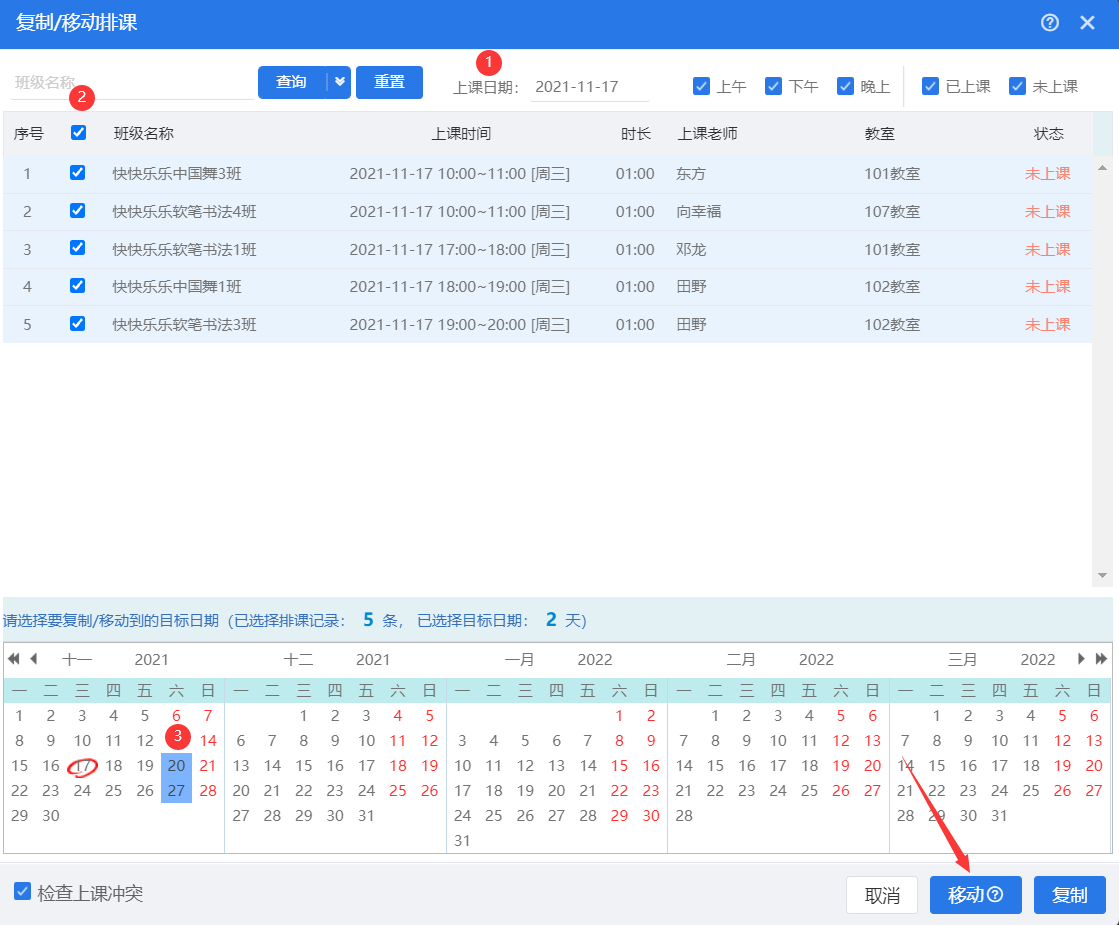Click the 三月 2022 month header
Screen dimensions: 1119x925
pyautogui.click(x=1001, y=659)
